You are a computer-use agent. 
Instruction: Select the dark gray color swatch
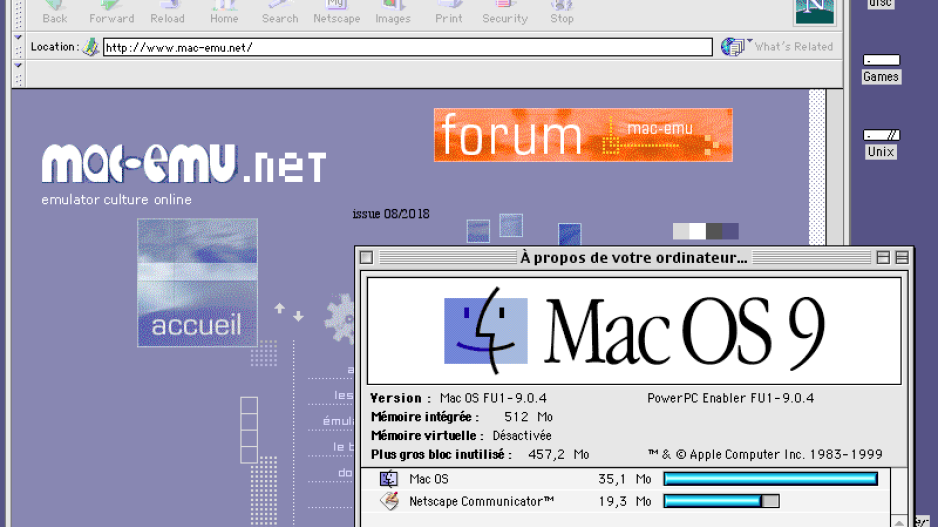714,231
